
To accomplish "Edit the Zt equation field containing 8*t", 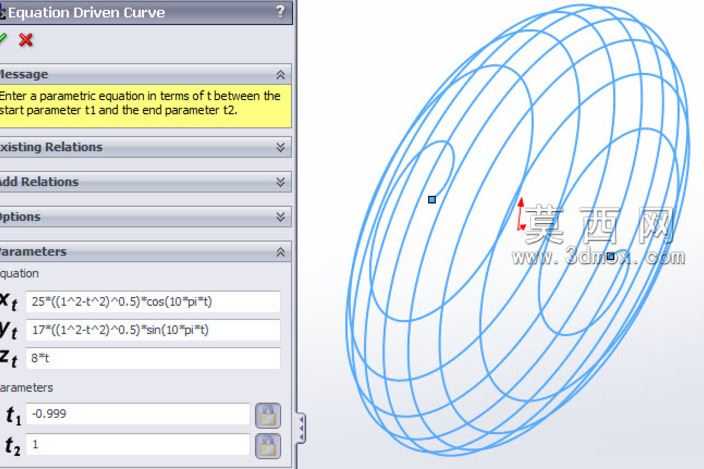I will (153, 358).
